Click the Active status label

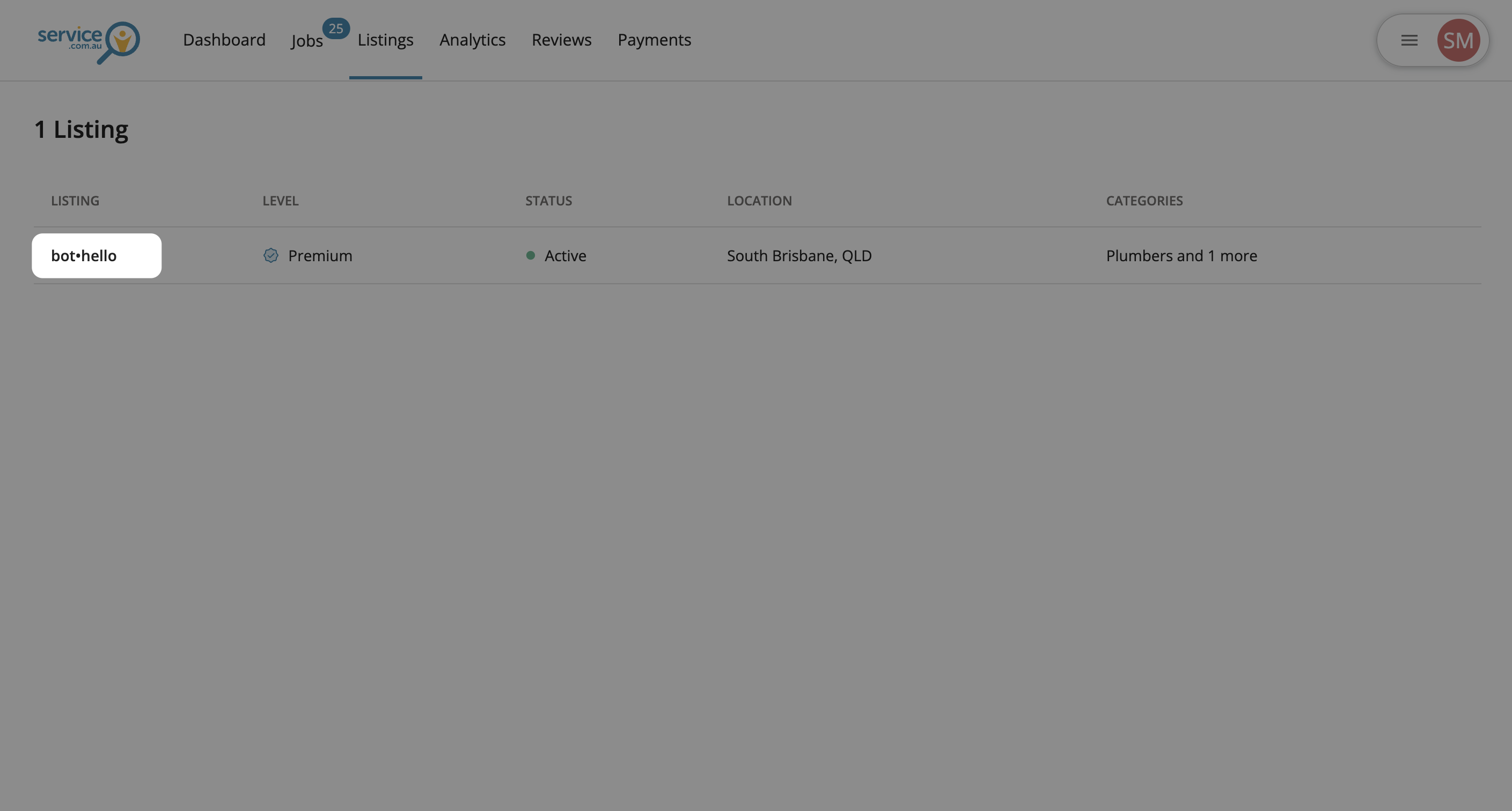[x=564, y=256]
